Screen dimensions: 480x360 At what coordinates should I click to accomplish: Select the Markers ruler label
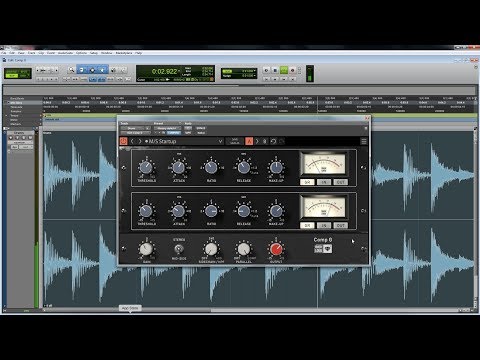click(15, 124)
